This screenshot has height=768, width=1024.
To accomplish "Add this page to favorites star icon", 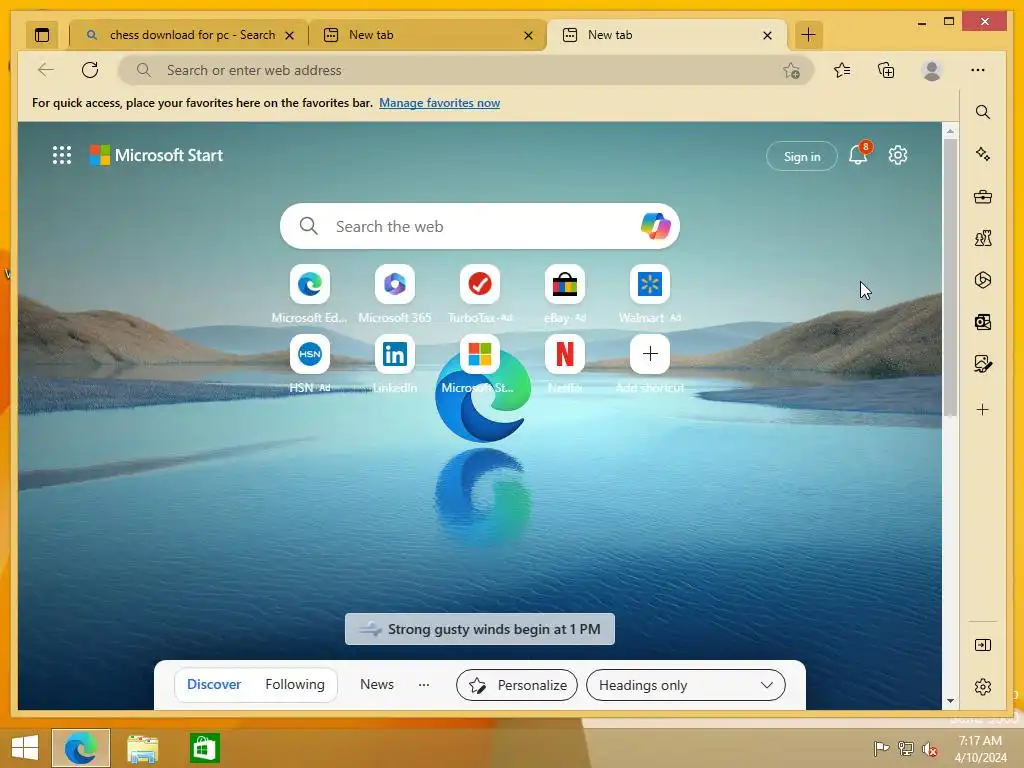I will point(791,71).
